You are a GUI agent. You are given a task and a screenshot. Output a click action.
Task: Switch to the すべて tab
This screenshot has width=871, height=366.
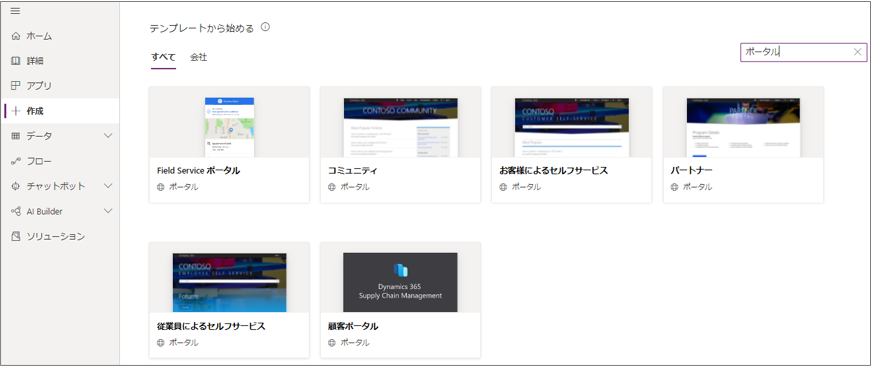tap(163, 57)
